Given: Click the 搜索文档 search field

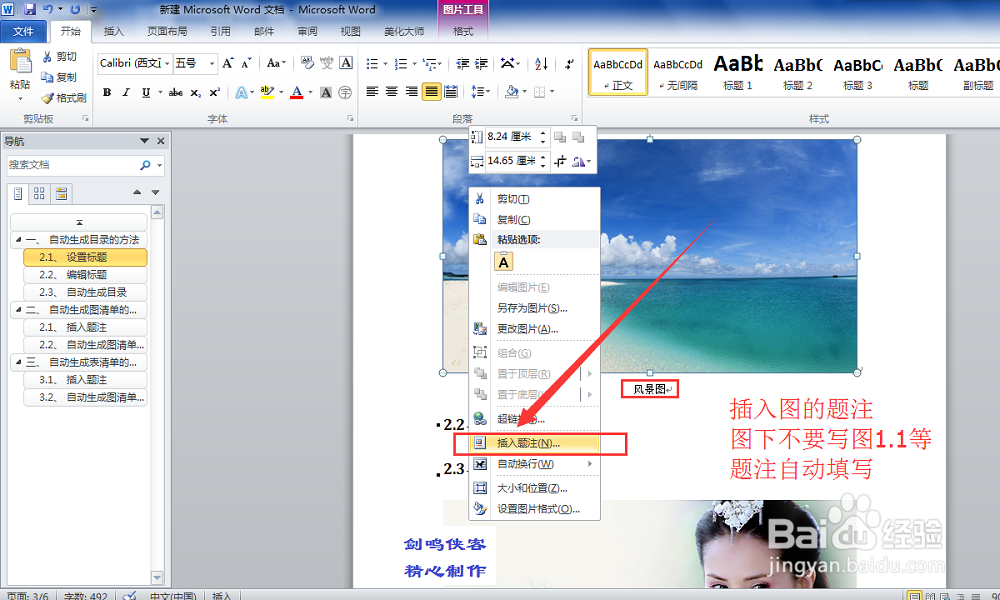Looking at the screenshot, I should tap(72, 165).
